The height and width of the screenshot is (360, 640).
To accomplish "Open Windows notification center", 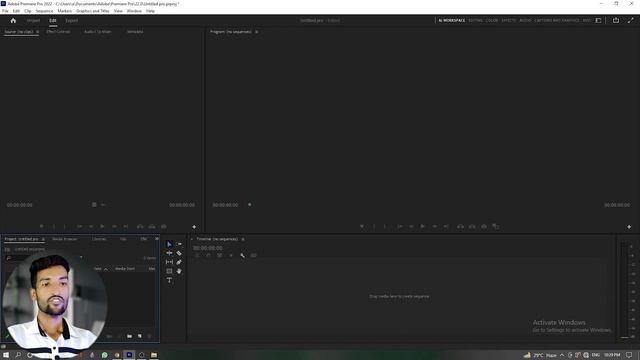I will click(x=629, y=355).
